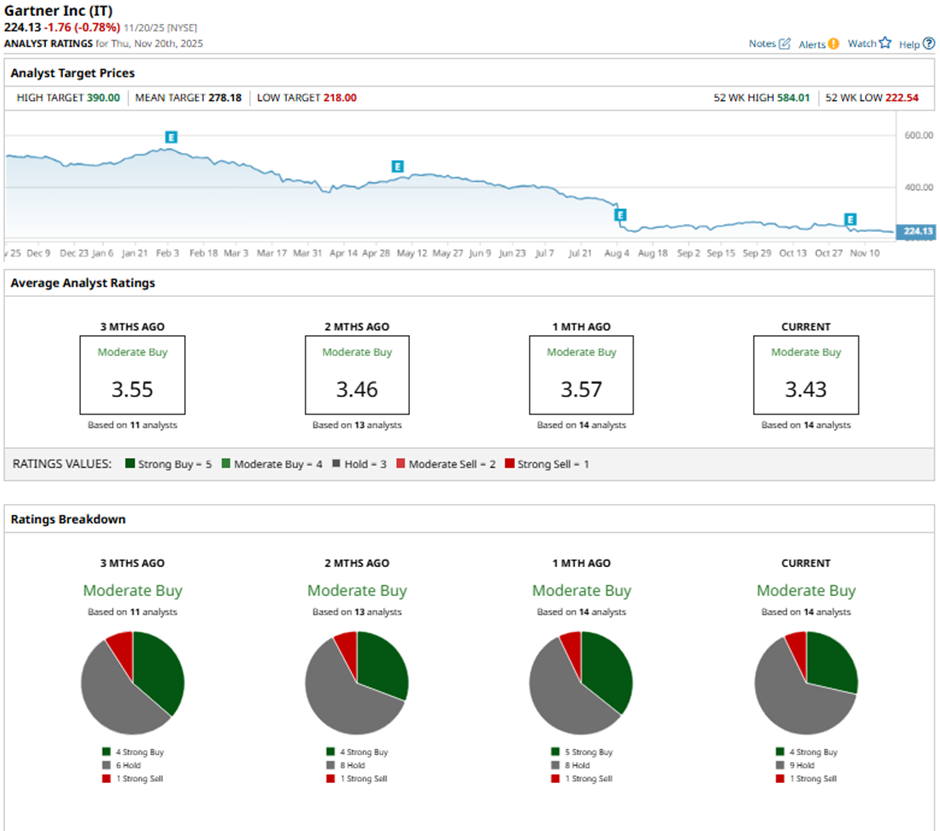Click the Strong Buy dark green legend swatch
Viewport: 940px width, 831px height.
click(x=129, y=463)
